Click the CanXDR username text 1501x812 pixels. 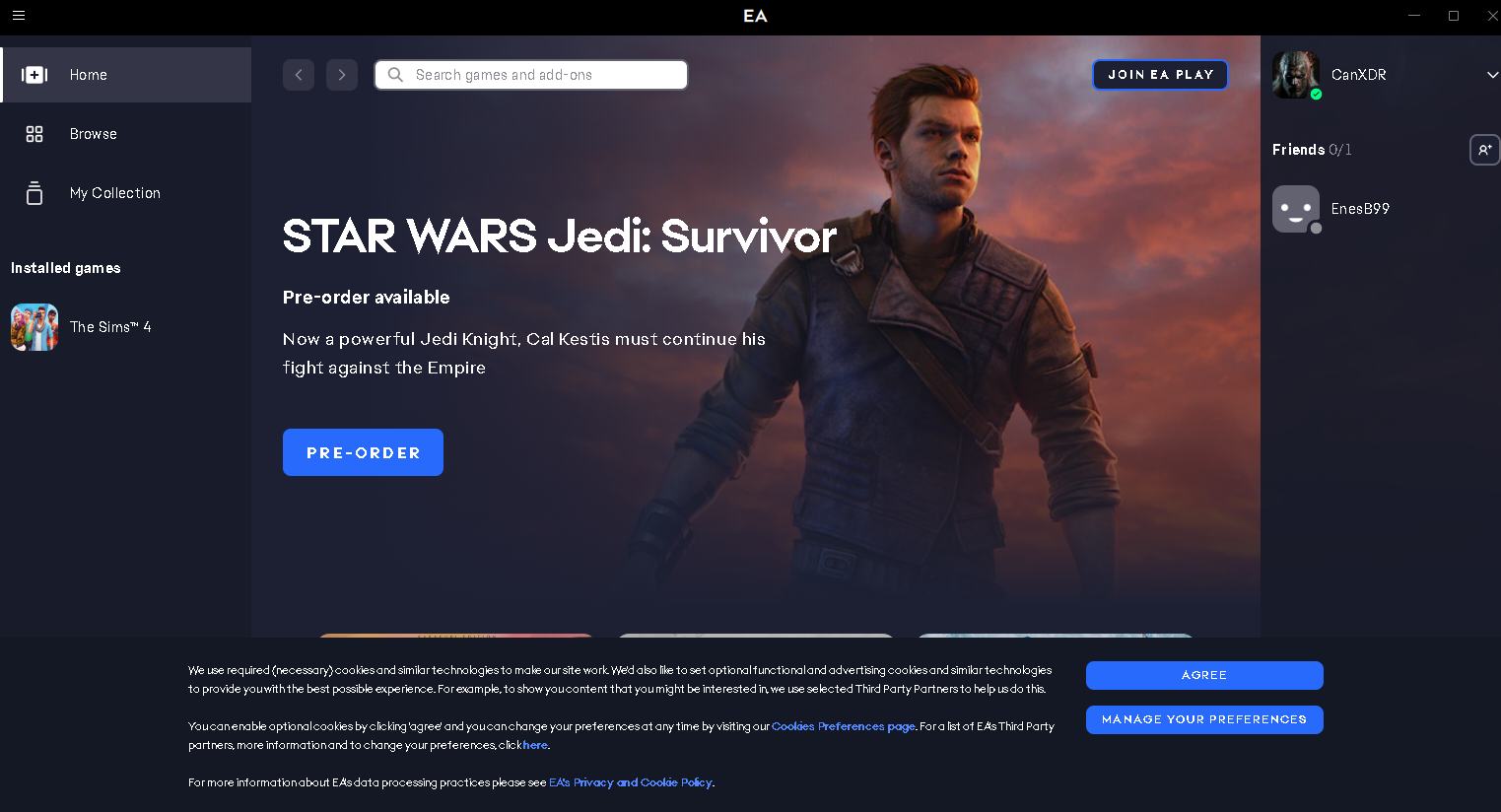click(x=1359, y=75)
